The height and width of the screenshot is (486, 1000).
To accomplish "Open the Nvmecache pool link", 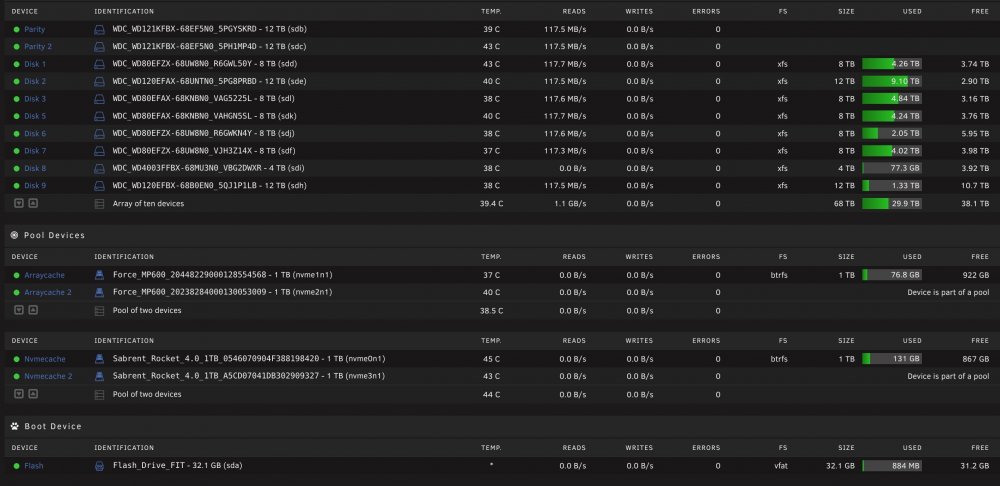I will pyautogui.click(x=45, y=359).
